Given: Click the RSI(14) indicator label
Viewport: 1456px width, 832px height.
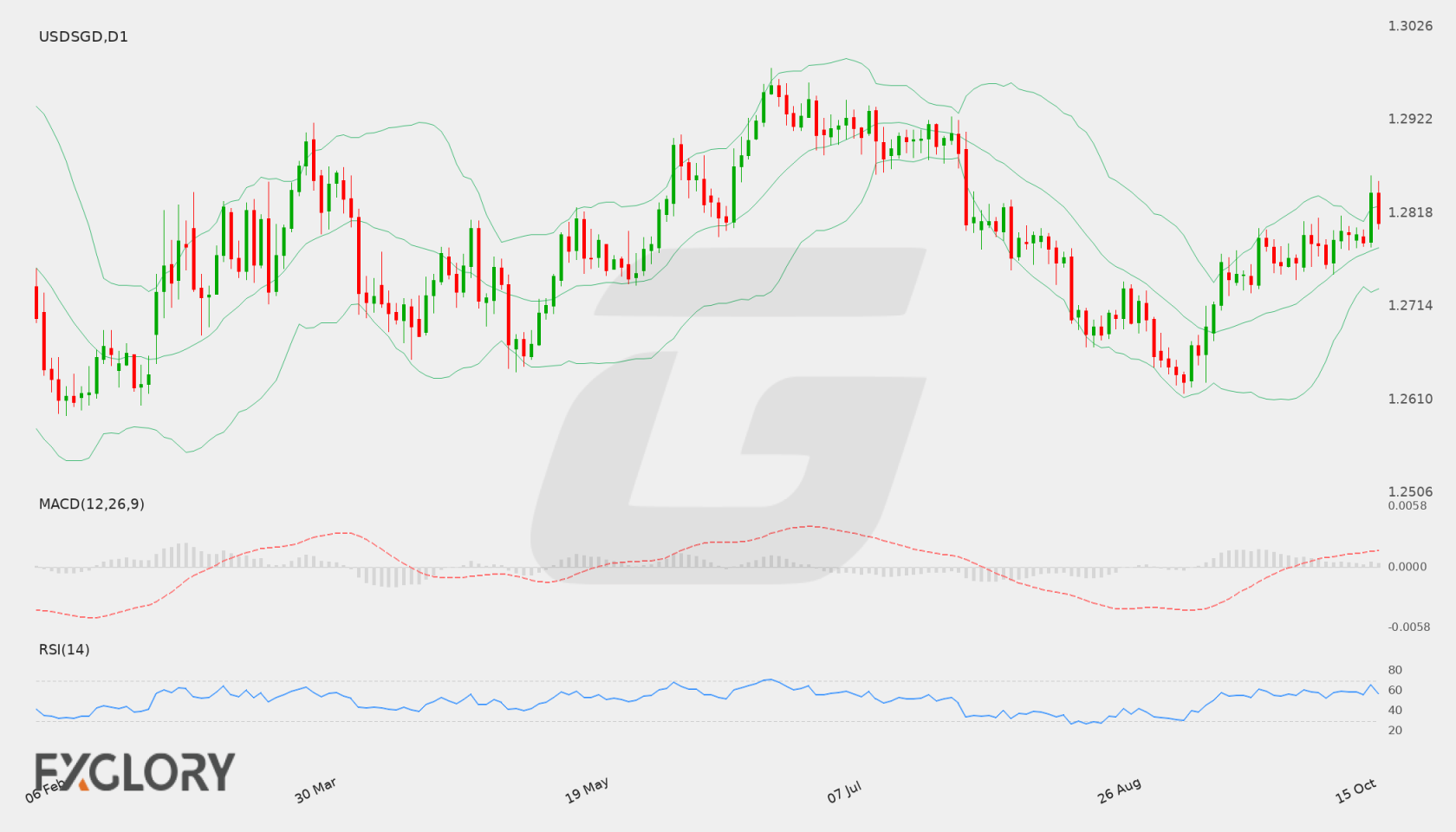Looking at the screenshot, I should pos(64,649).
